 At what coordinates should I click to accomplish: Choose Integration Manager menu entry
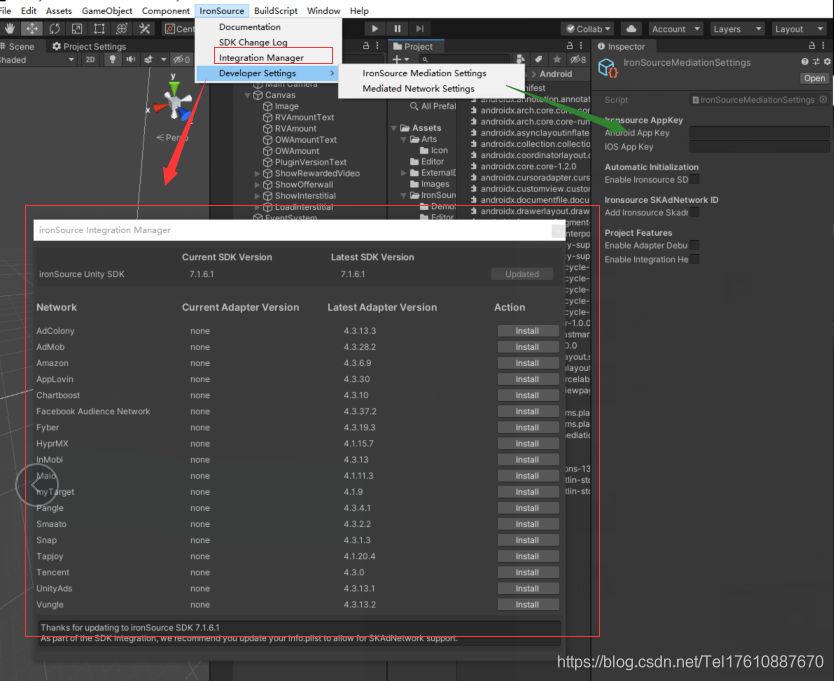pyautogui.click(x=273, y=56)
